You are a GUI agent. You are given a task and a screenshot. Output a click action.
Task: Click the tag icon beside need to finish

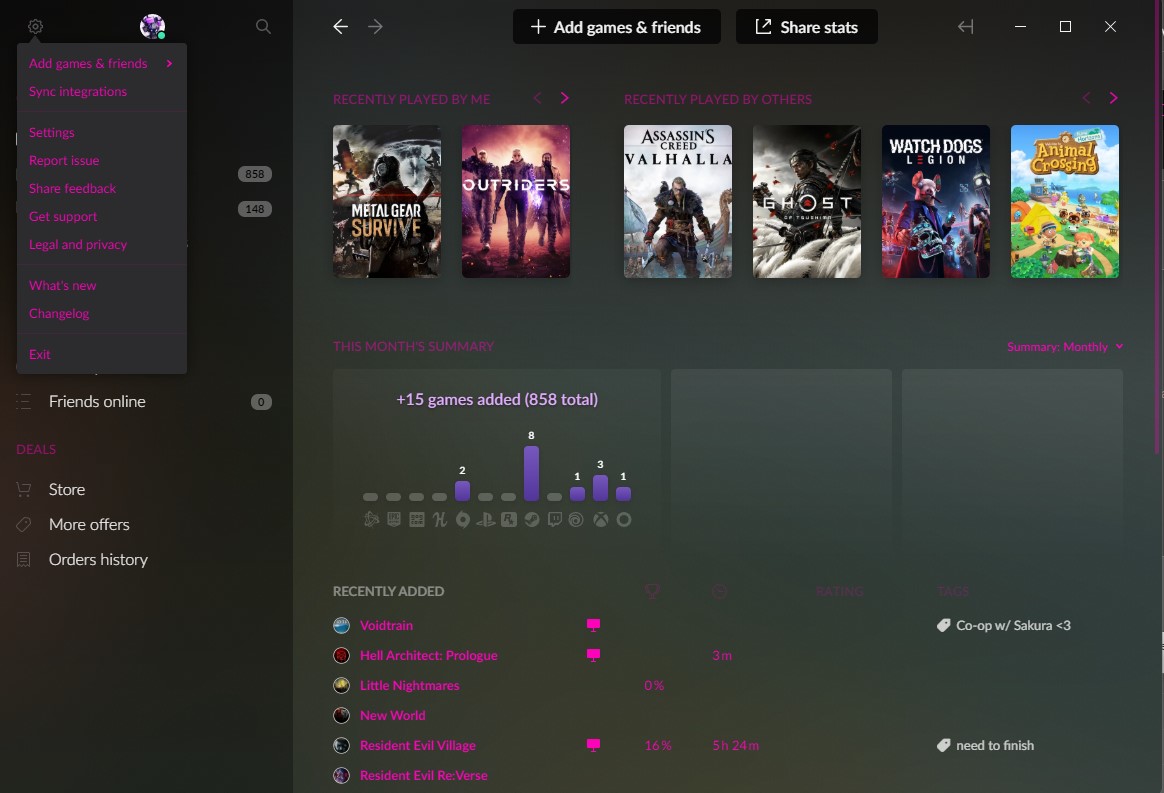click(x=944, y=745)
